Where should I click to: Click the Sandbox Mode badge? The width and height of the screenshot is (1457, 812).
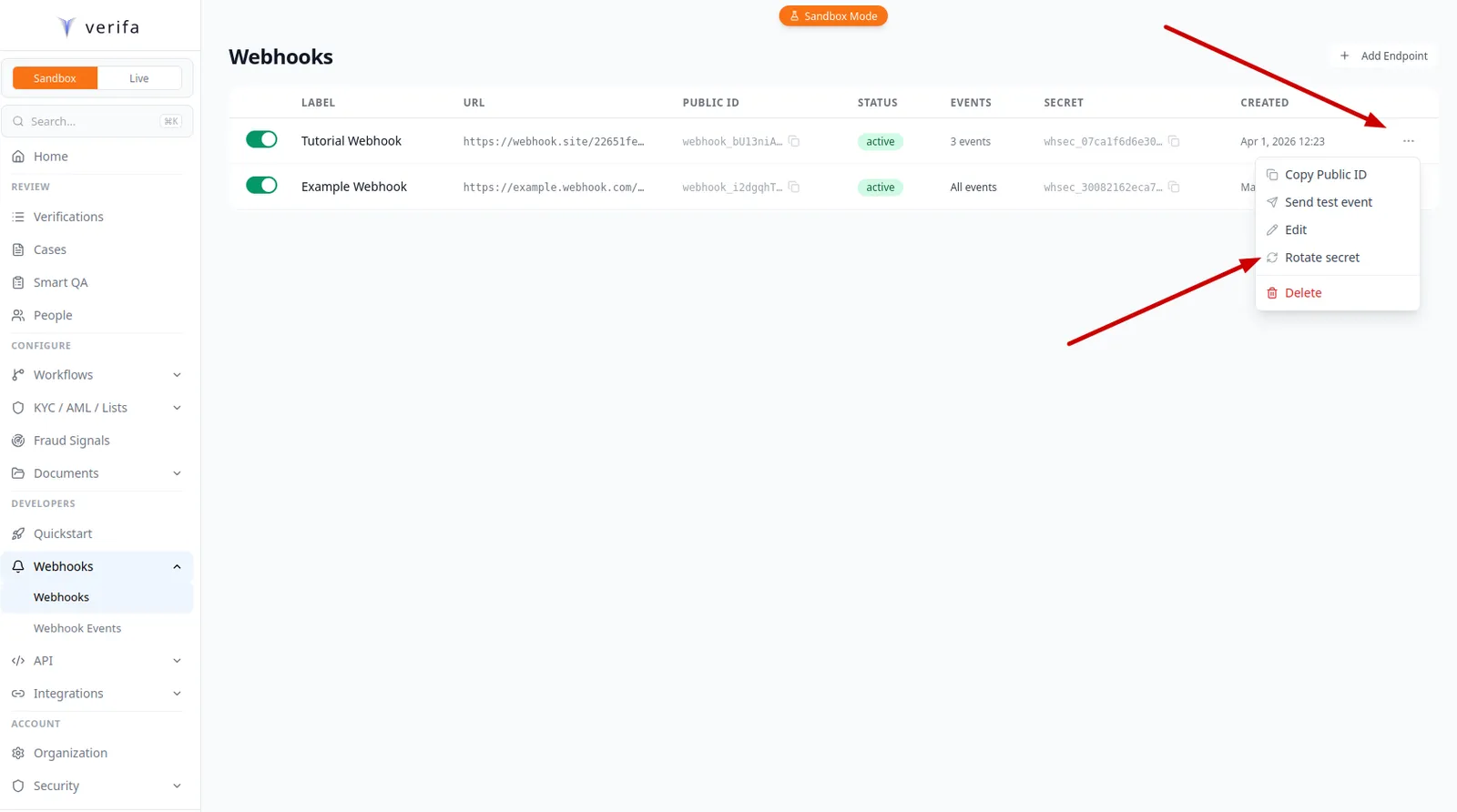[833, 16]
